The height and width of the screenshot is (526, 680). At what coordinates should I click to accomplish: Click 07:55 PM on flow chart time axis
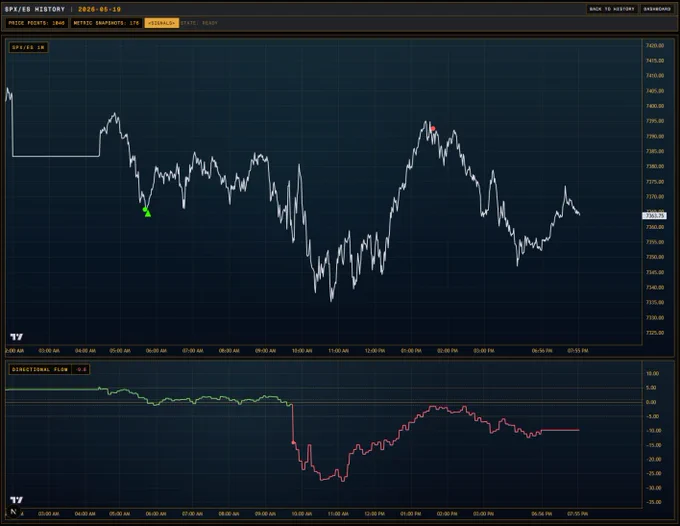coord(578,513)
